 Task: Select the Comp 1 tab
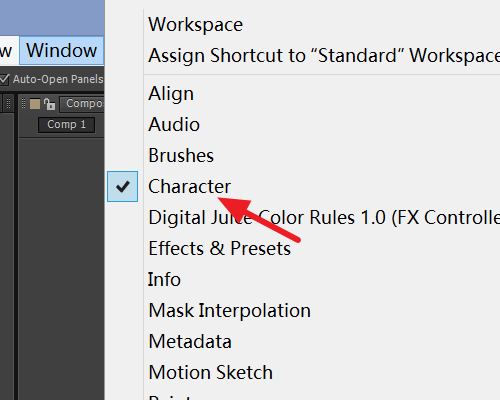(x=67, y=125)
